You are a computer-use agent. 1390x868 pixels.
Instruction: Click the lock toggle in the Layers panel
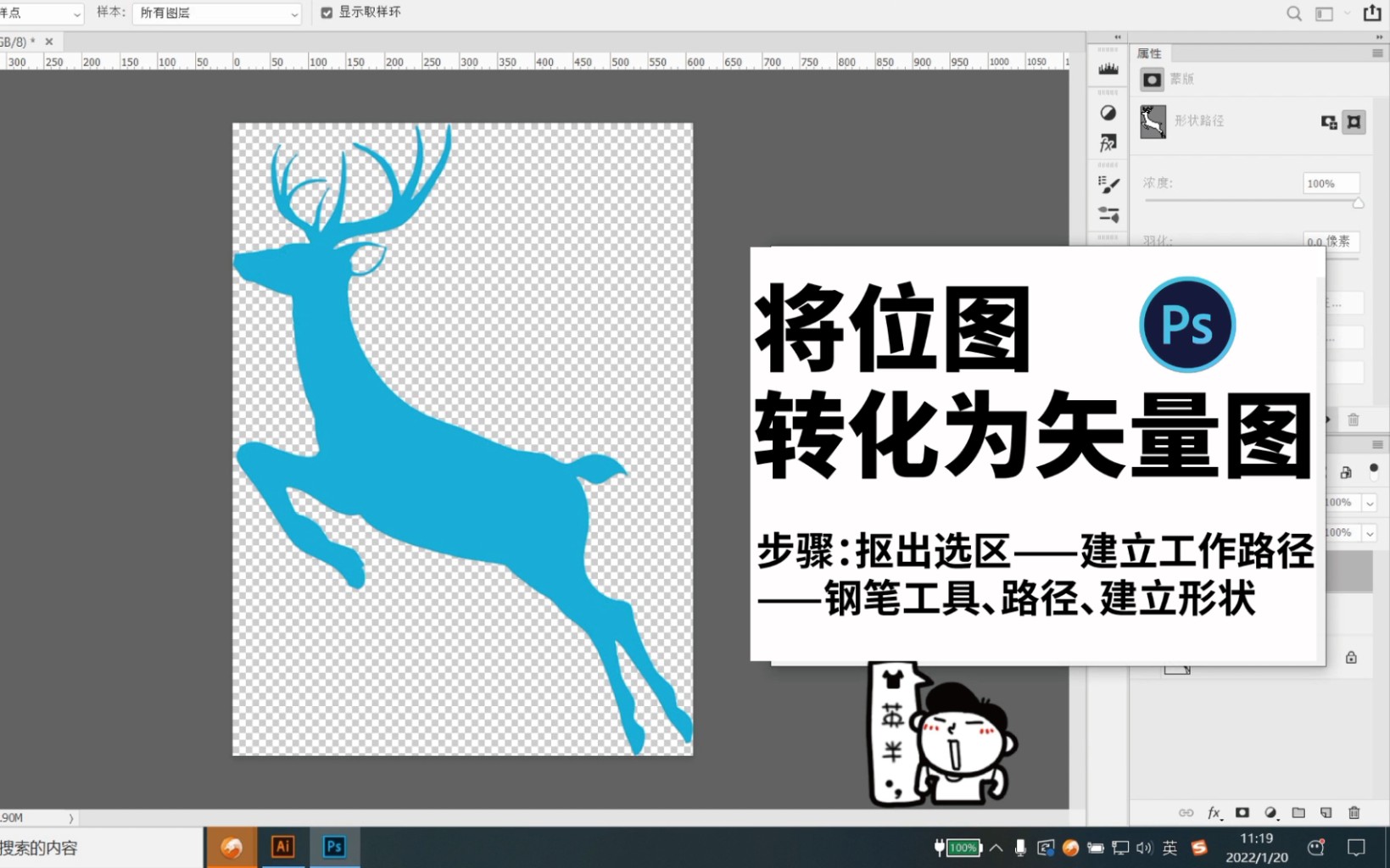click(1350, 658)
